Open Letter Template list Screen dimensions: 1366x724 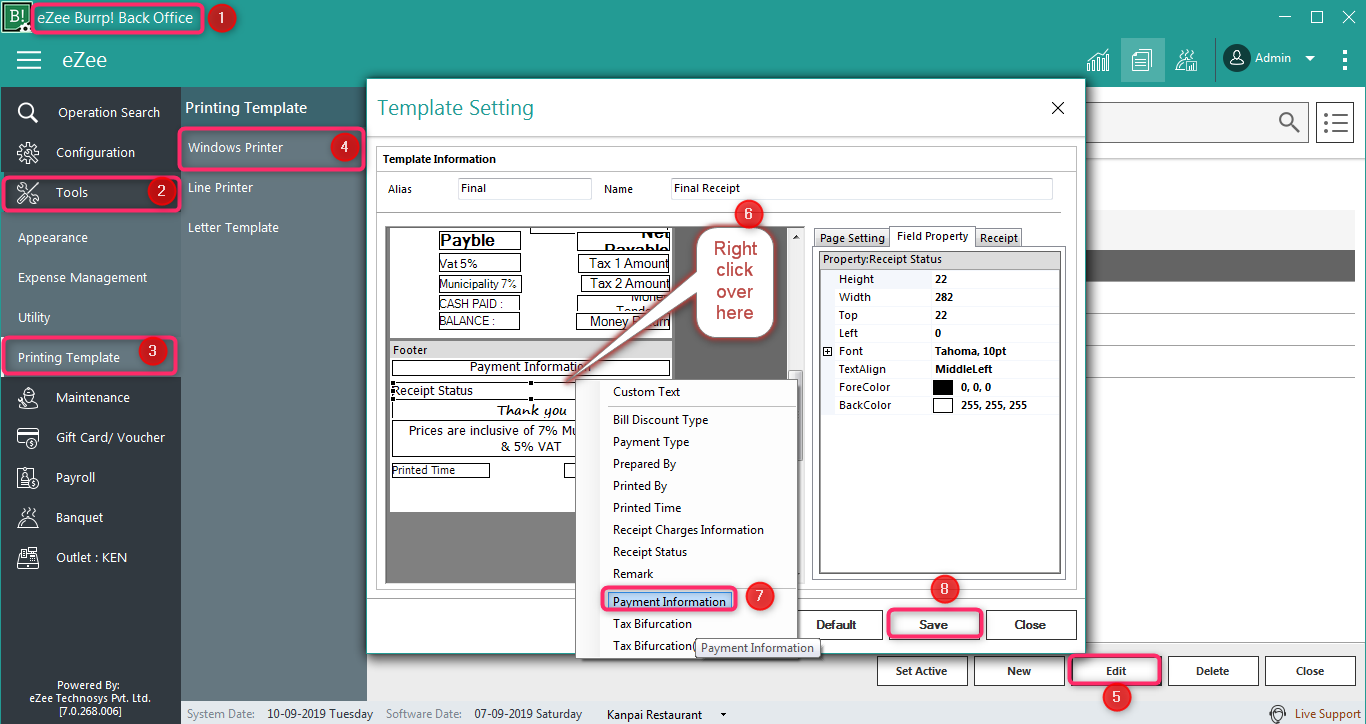point(233,228)
